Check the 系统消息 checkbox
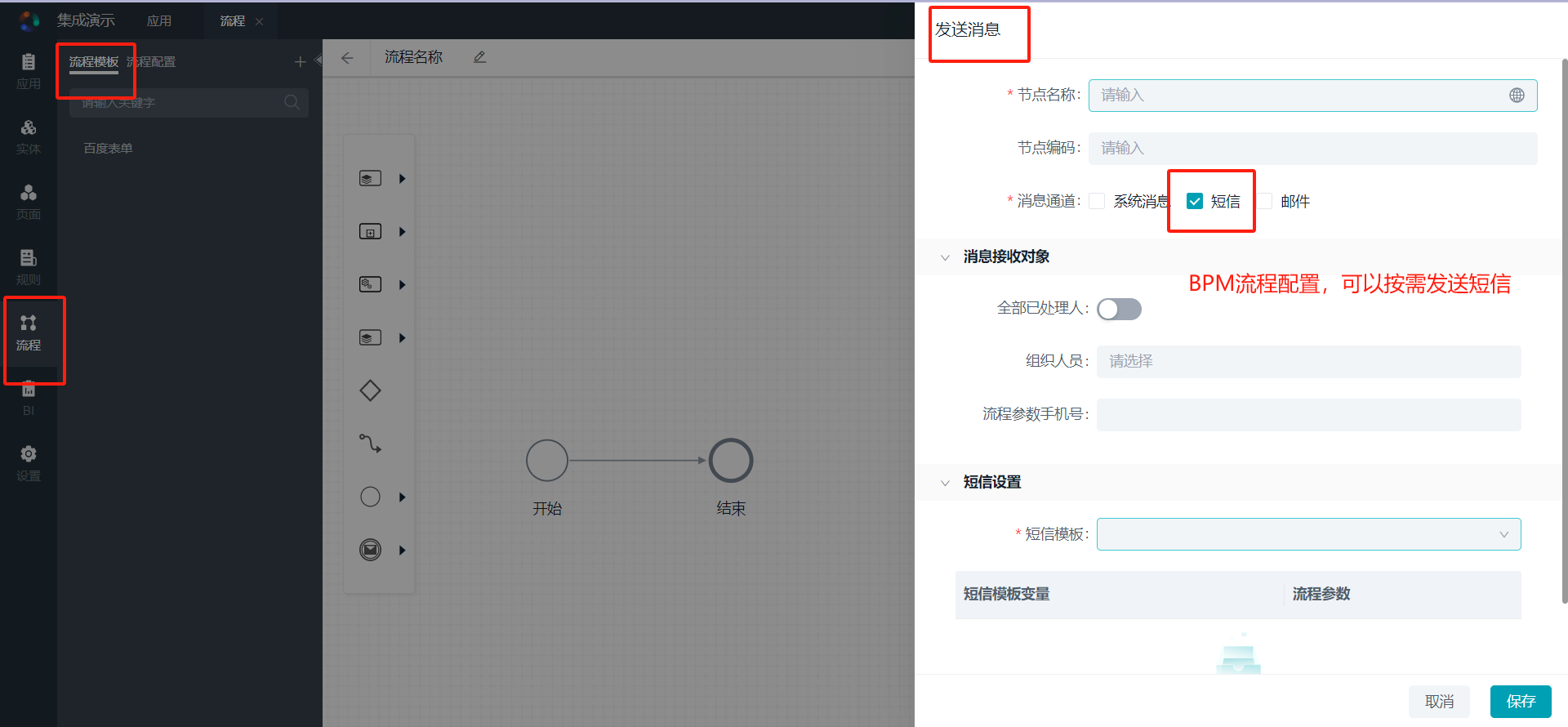 click(1097, 201)
